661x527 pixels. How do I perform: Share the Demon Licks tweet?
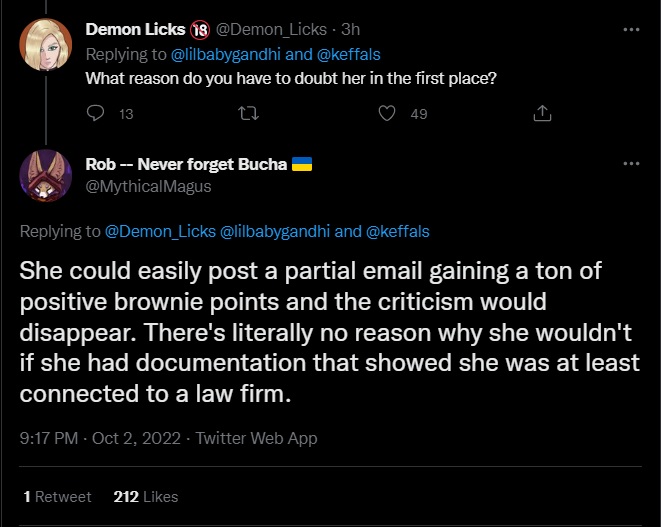tap(542, 114)
